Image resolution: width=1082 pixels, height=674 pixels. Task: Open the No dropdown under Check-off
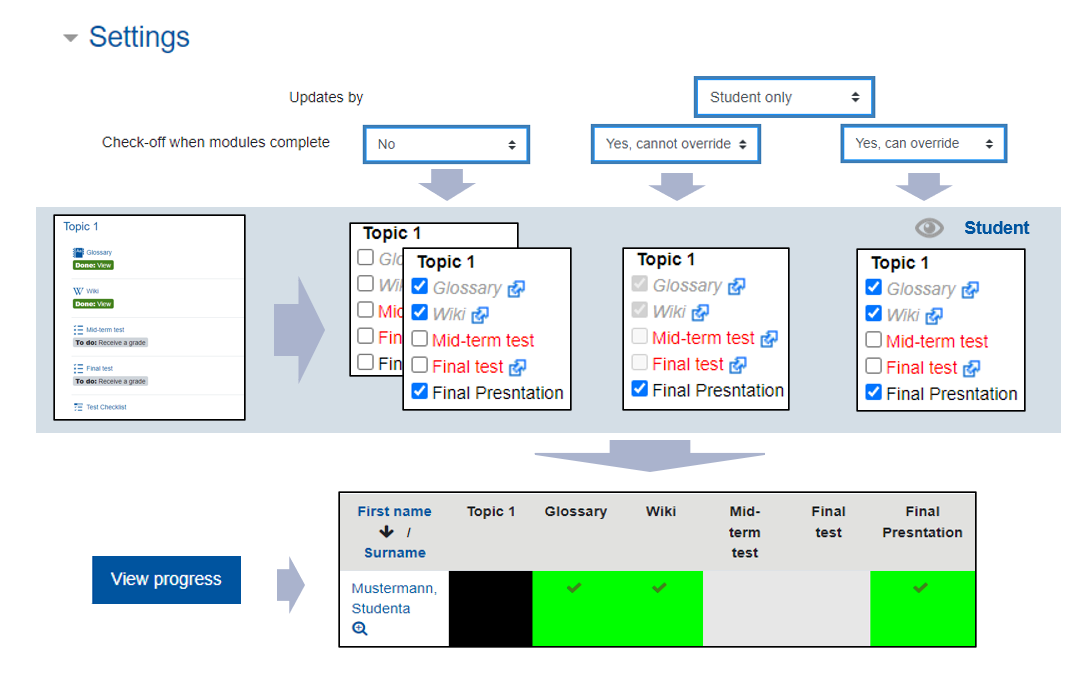click(x=446, y=144)
